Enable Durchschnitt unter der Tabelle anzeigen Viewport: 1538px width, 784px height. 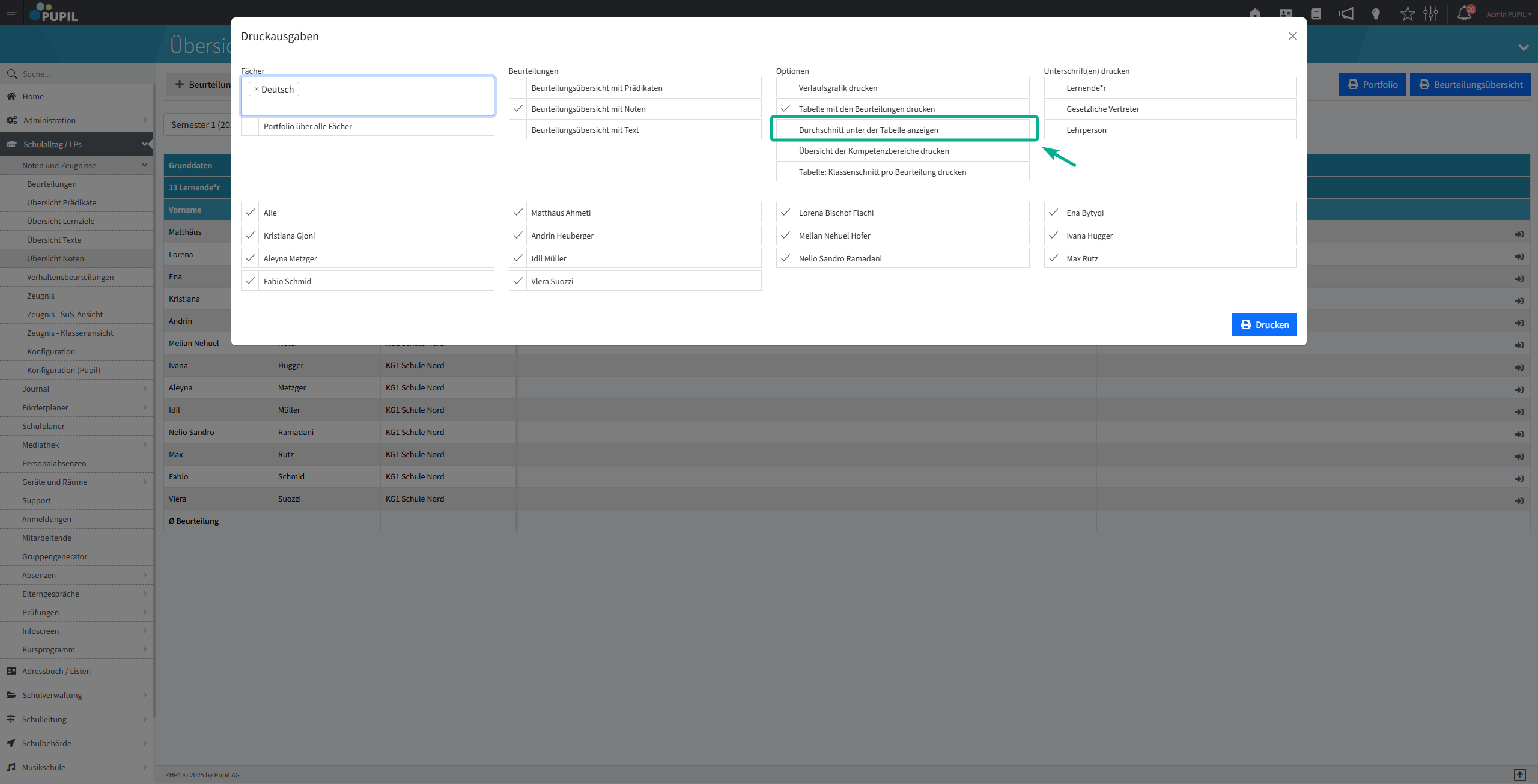785,129
